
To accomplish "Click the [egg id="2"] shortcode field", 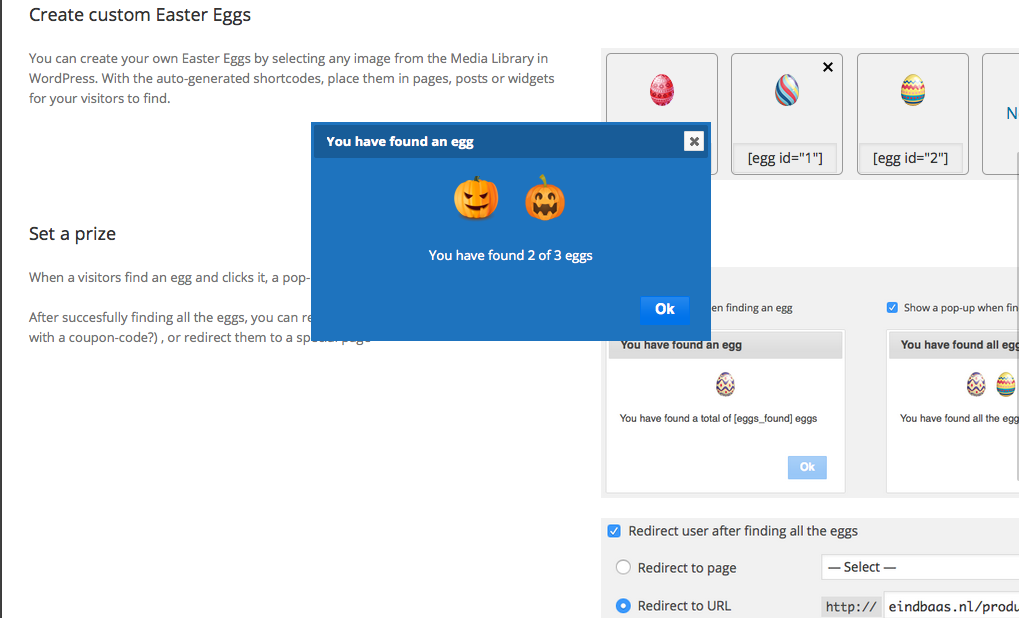I will tap(910, 158).
